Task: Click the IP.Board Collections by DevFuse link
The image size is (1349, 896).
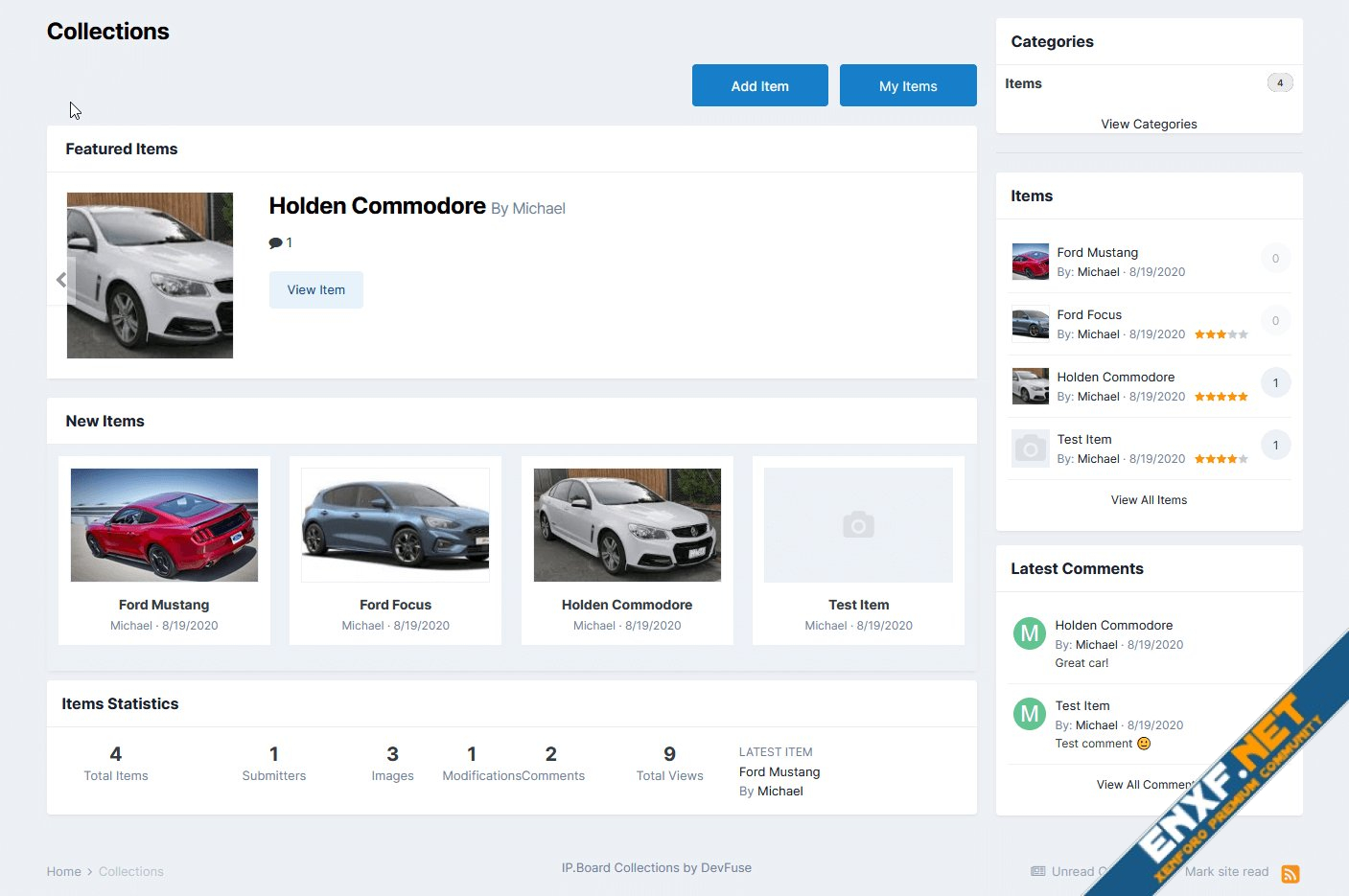Action: click(657, 868)
